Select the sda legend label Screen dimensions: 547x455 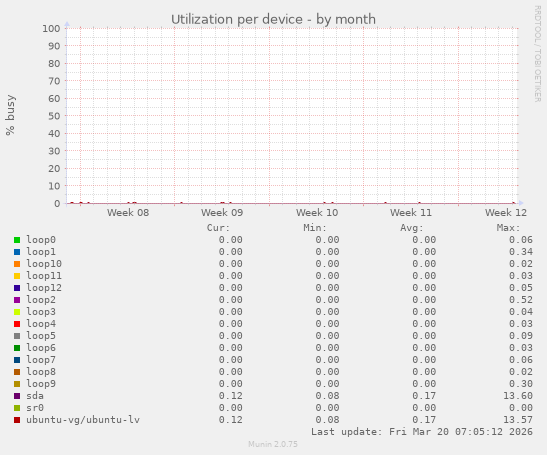(35, 396)
